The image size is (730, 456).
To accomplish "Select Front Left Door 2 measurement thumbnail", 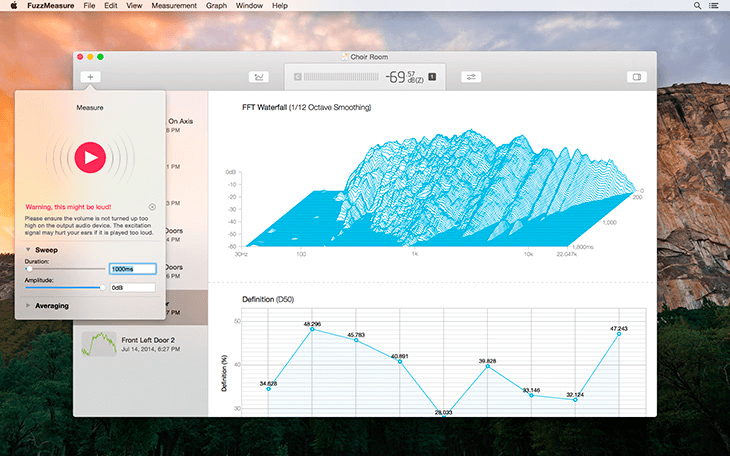I will [99, 344].
